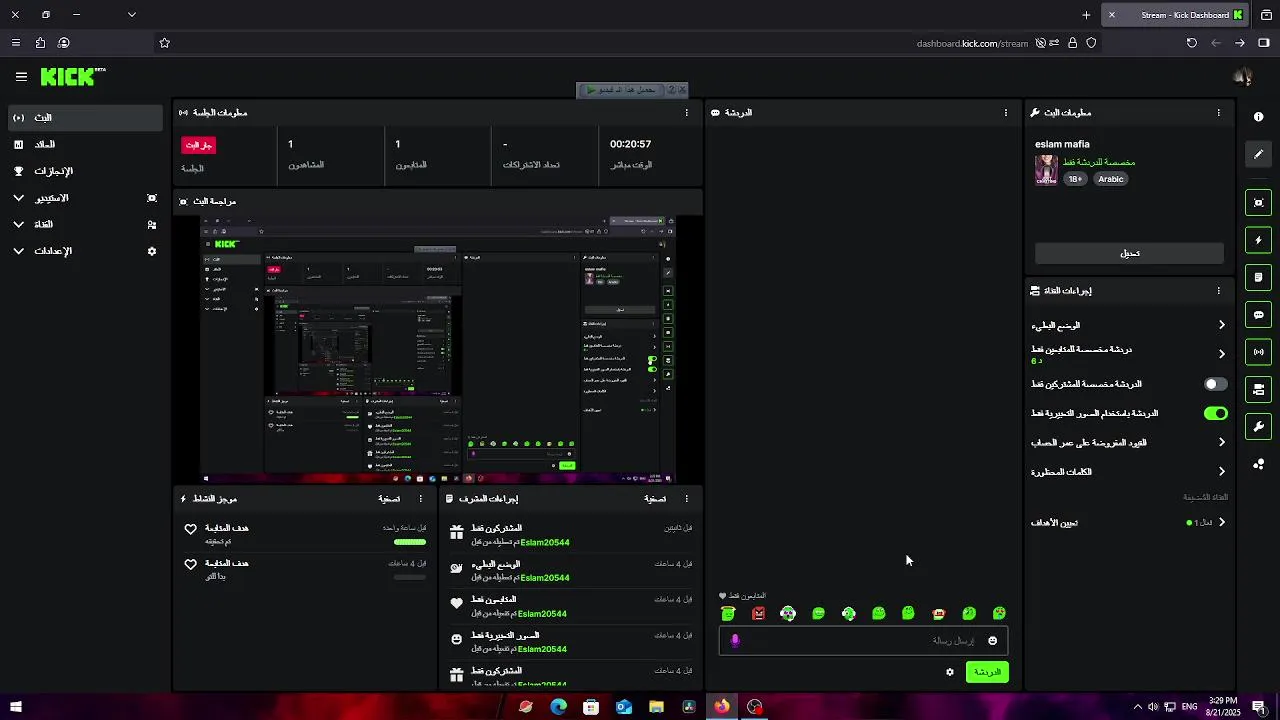This screenshot has width=1280, height=720.
Task: Toggle the wrench stream info widget icon
Action: [1258, 427]
